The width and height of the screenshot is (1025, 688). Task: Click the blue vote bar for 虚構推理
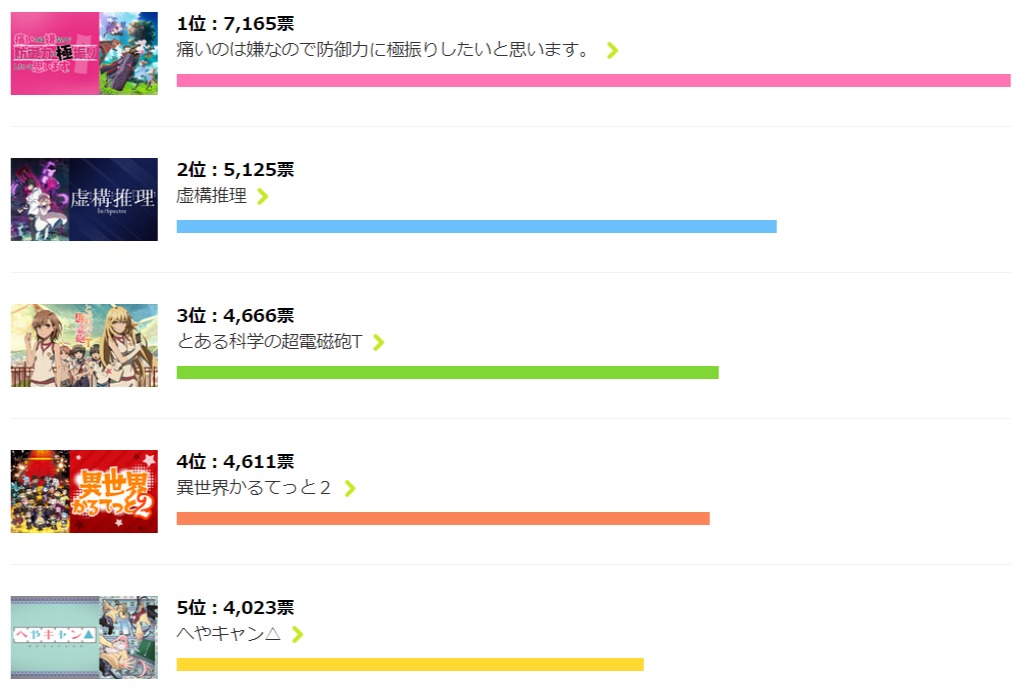pyautogui.click(x=476, y=227)
